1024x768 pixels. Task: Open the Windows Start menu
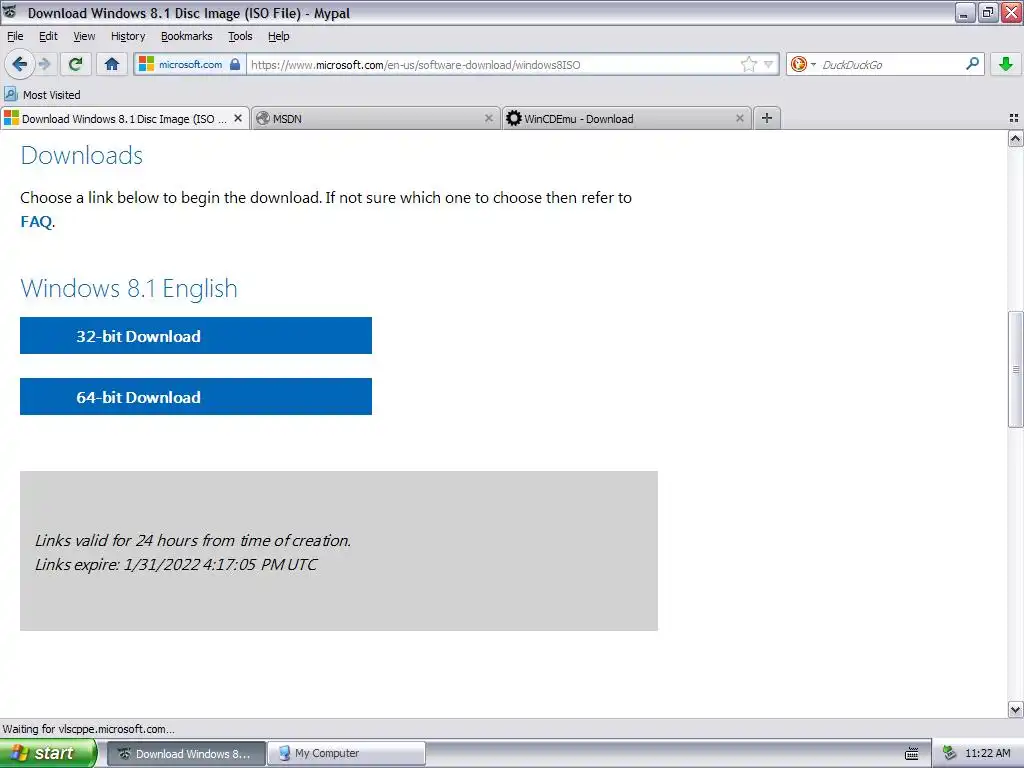pos(48,753)
